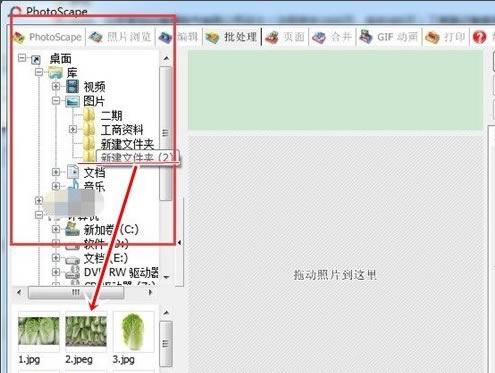Select the 图片 library folder
Viewport: 495px width, 373px height.
94,101
